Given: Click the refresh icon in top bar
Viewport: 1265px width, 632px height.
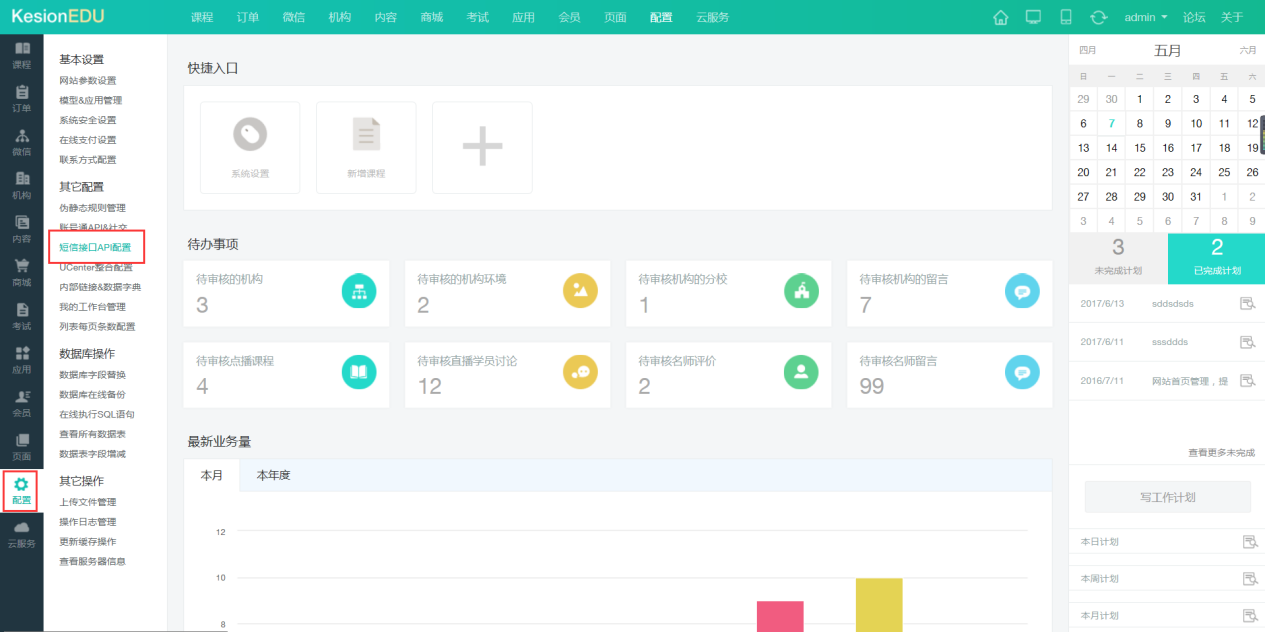Looking at the screenshot, I should 1098,17.
